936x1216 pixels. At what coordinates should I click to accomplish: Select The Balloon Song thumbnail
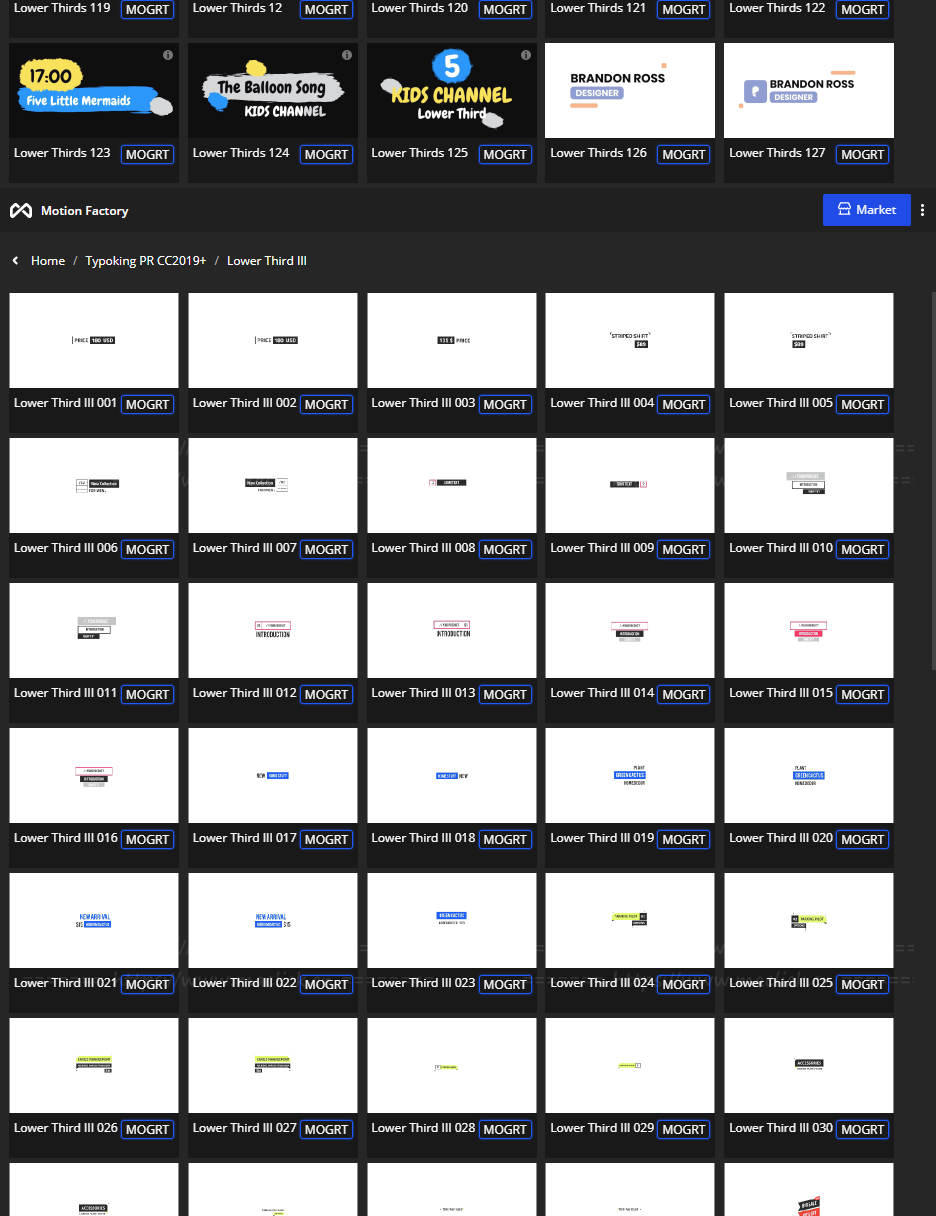click(273, 90)
